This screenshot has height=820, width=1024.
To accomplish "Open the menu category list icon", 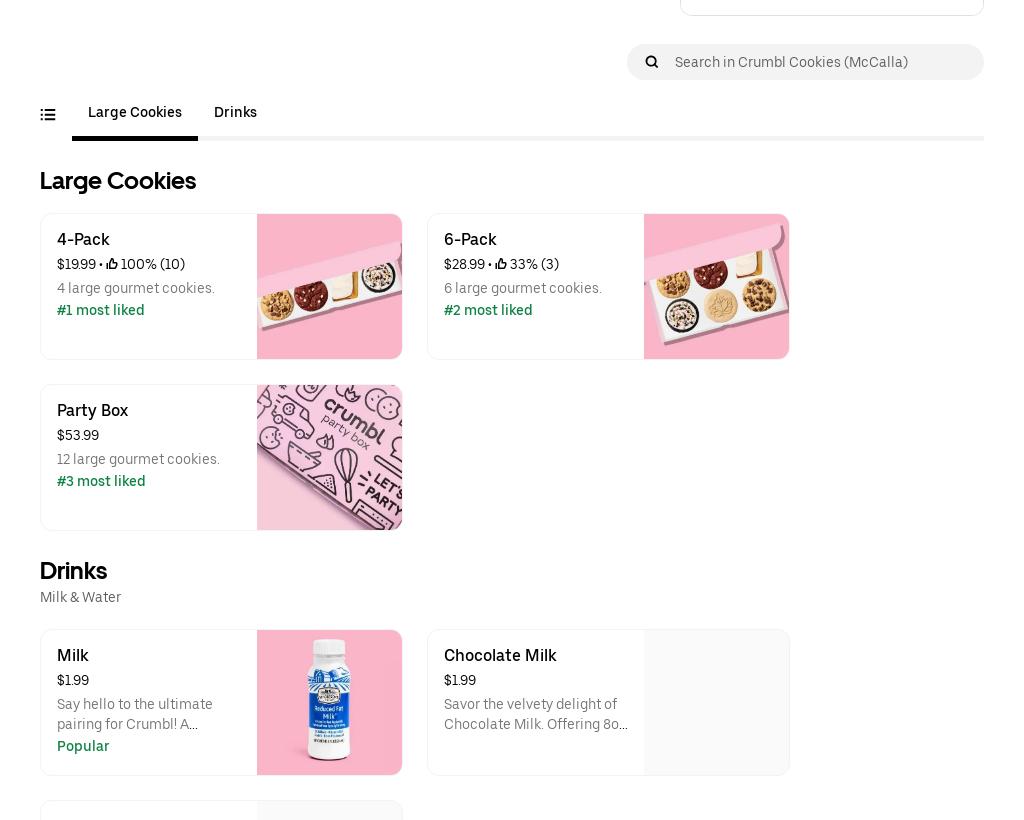I will pyautogui.click(x=48, y=115).
